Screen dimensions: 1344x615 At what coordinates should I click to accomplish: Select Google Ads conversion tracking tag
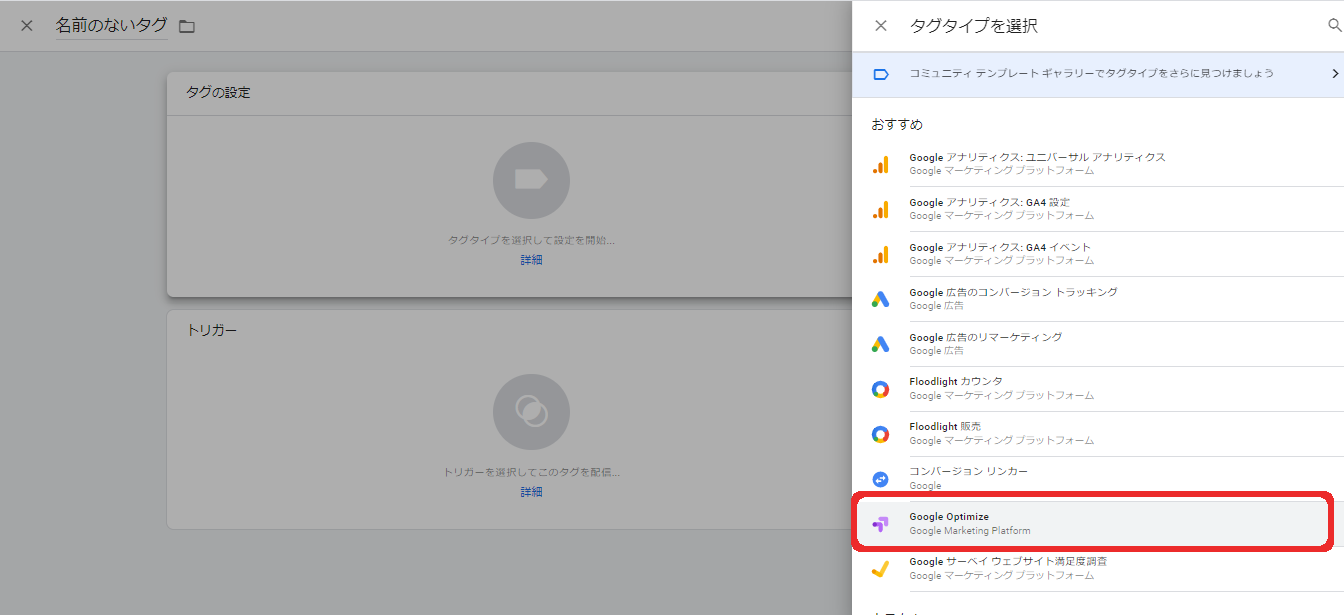(x=1098, y=299)
